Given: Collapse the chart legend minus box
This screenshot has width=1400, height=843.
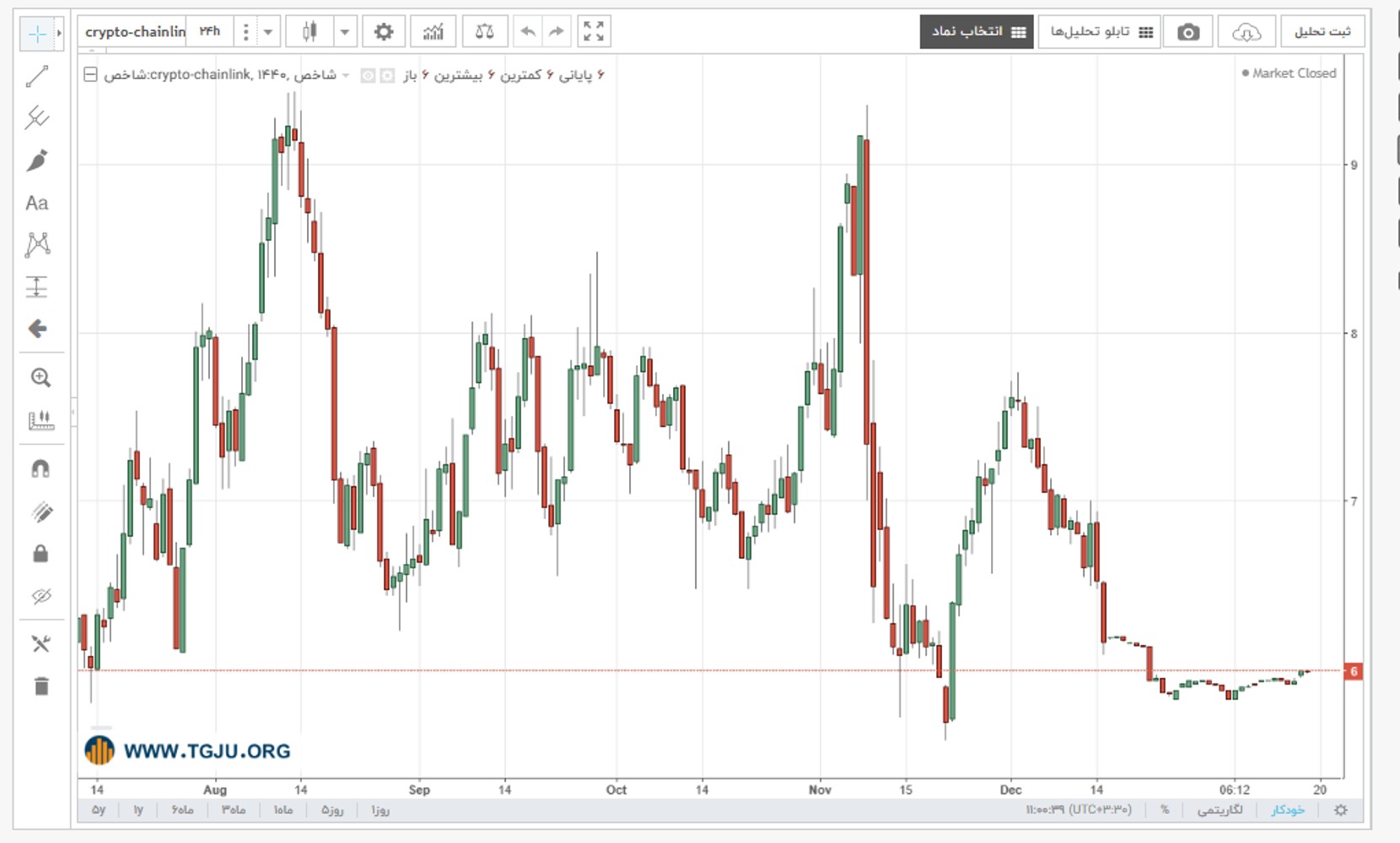Looking at the screenshot, I should [90, 75].
